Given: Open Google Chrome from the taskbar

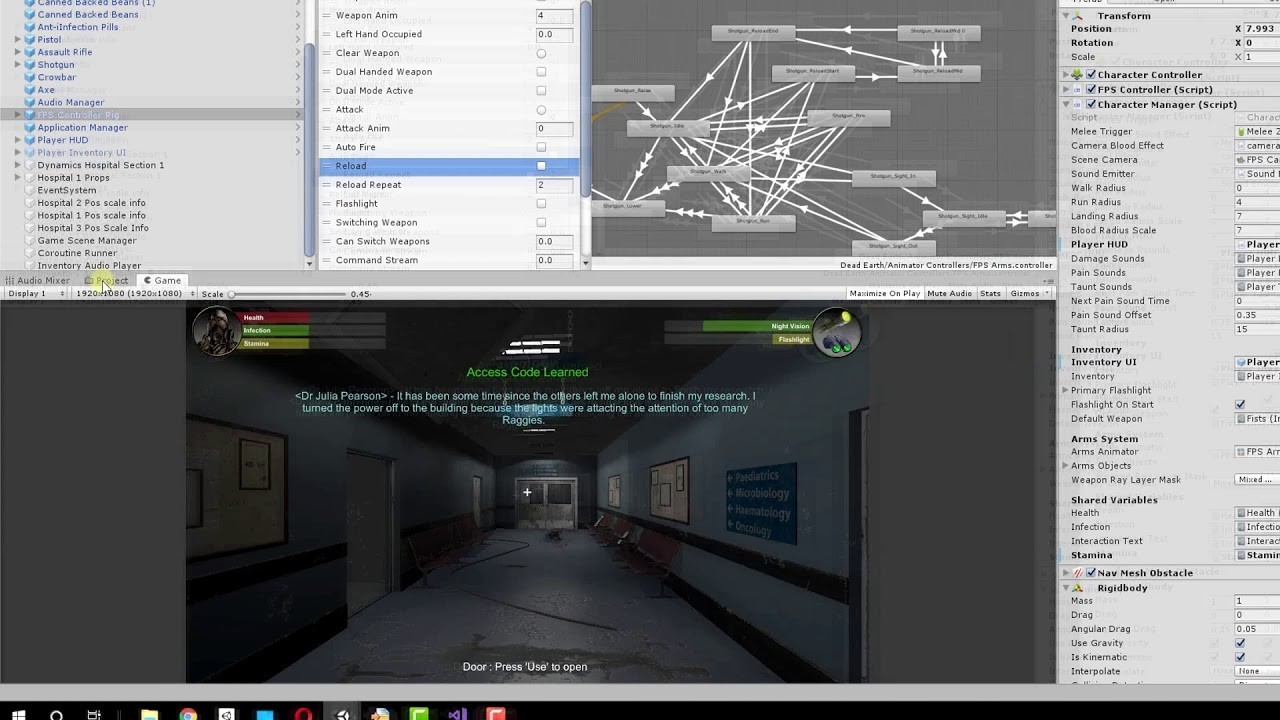Looking at the screenshot, I should pos(188,714).
